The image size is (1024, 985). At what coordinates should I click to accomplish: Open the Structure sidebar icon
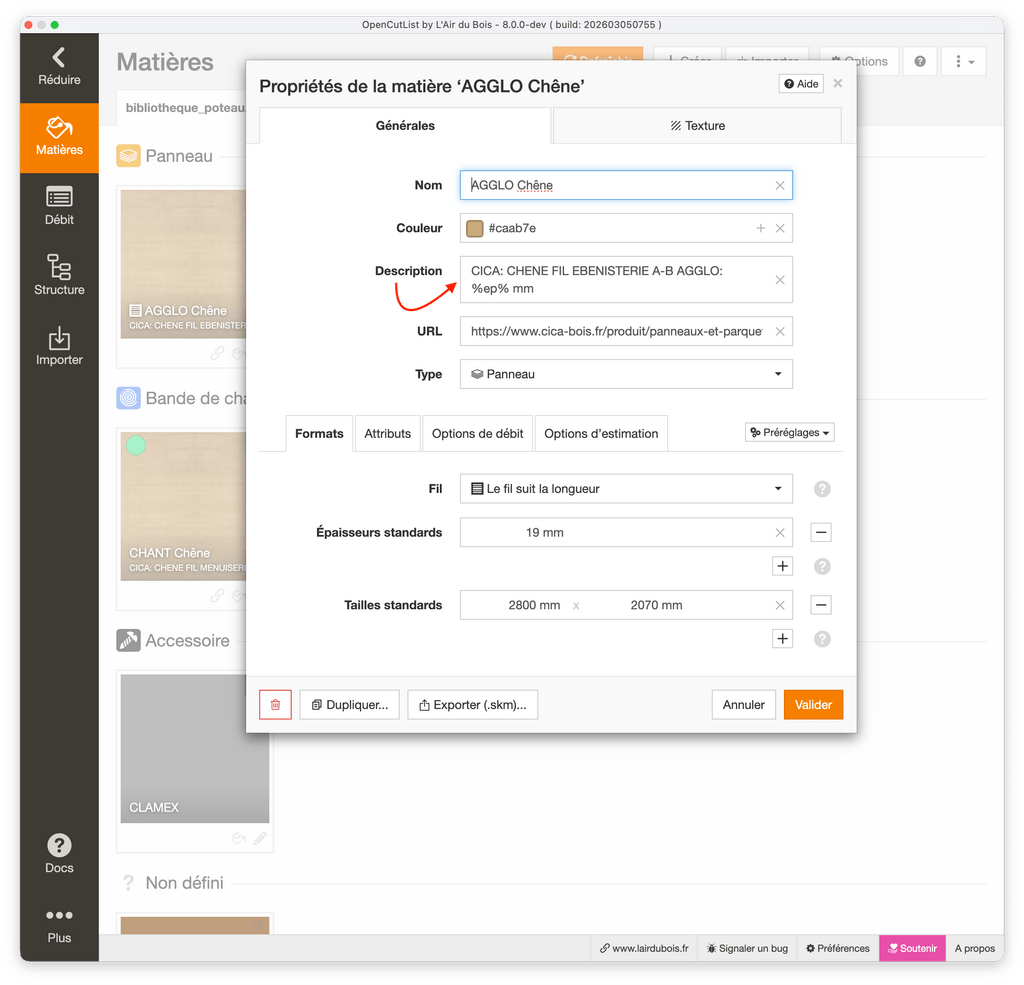click(59, 275)
